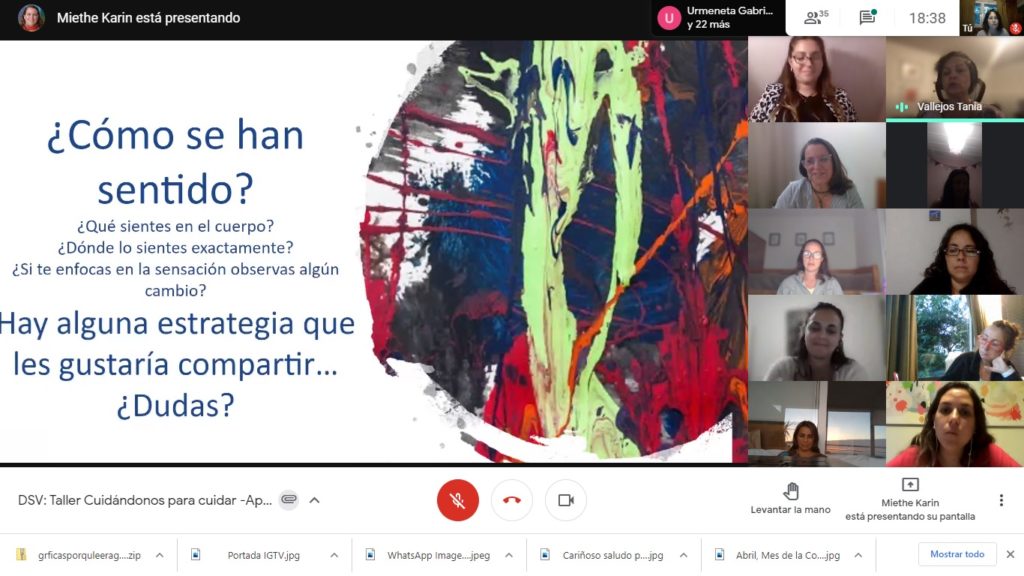The width and height of the screenshot is (1024, 576).
Task: Open the three-dot more options menu
Action: coord(1001,500)
